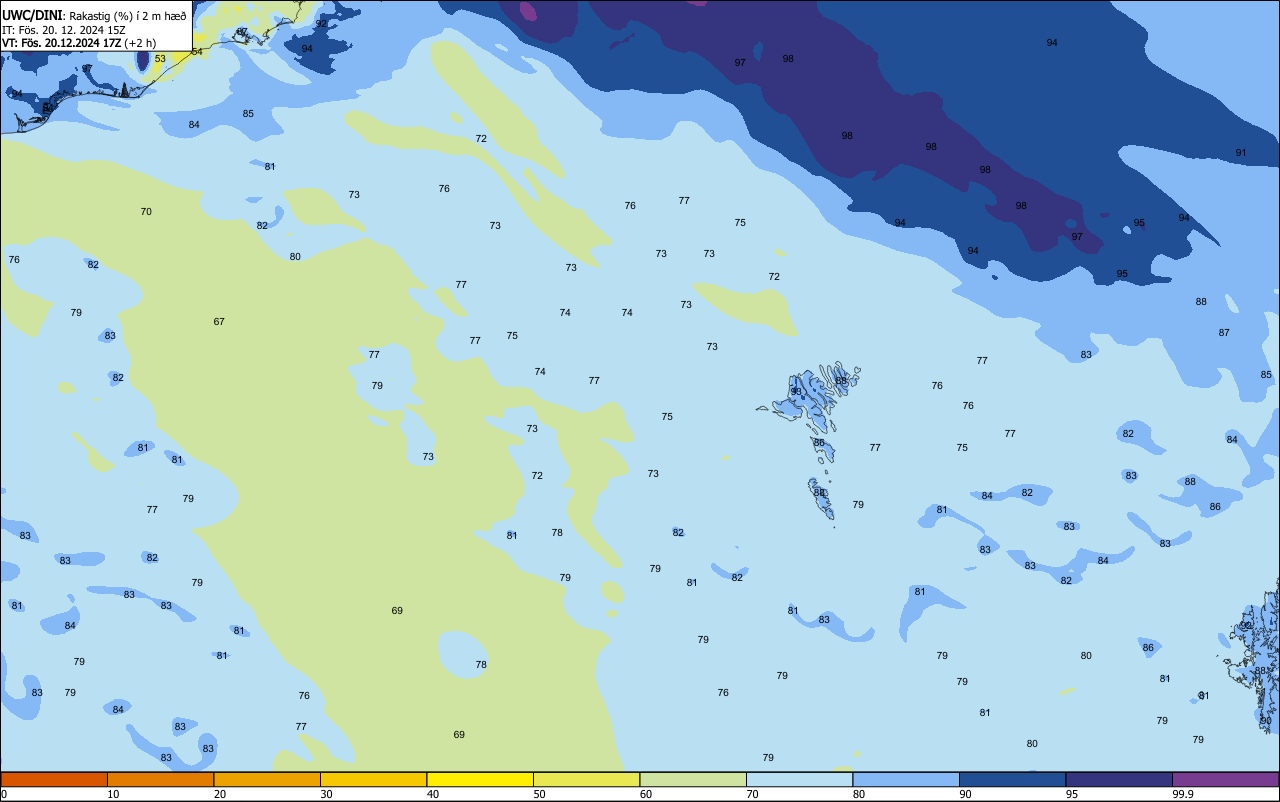Click the legend tick label '99.9'
This screenshot has width=1280, height=802.
coord(1184,794)
